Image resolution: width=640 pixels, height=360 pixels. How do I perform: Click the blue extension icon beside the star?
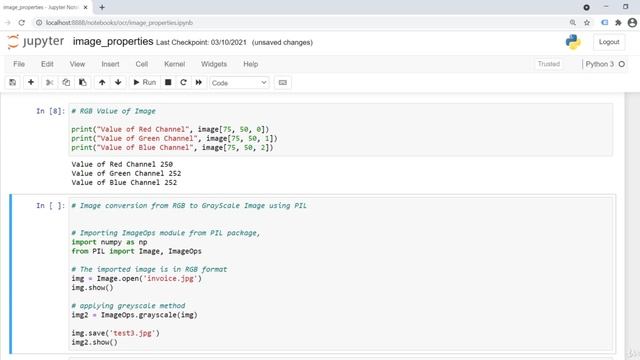point(604,23)
